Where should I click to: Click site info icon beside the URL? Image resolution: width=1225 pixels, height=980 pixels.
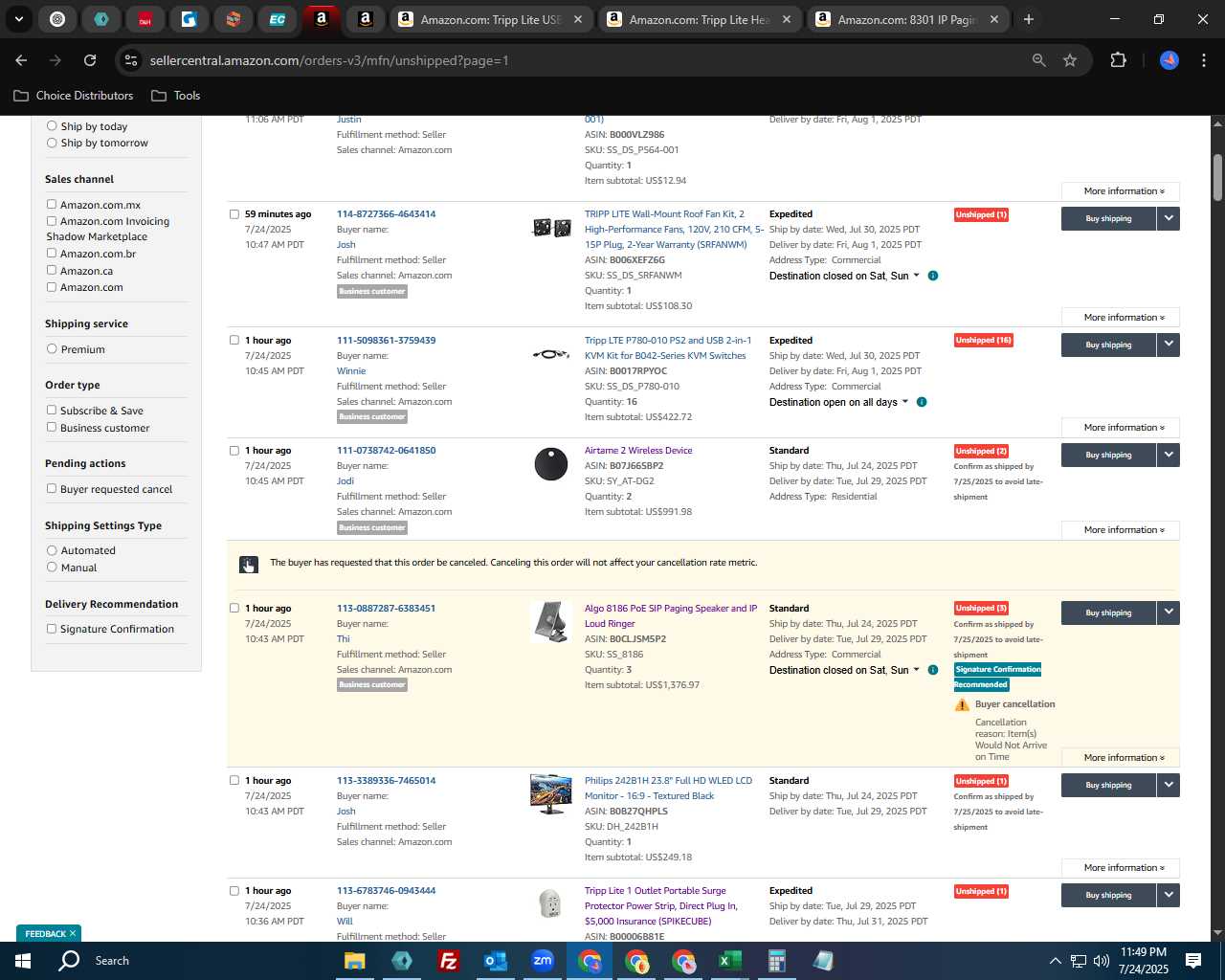tap(131, 60)
